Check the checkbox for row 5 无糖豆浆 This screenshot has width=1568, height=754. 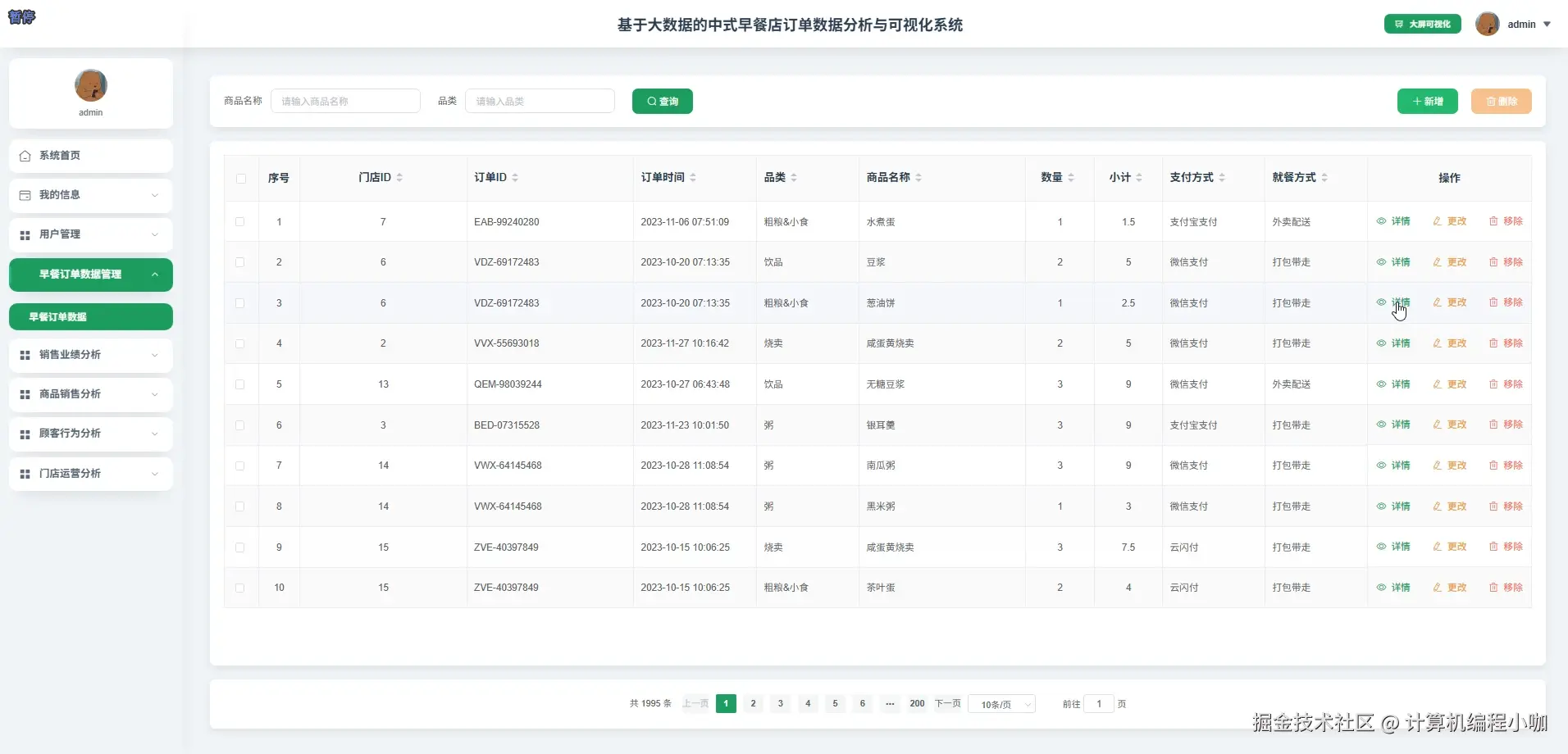click(240, 384)
